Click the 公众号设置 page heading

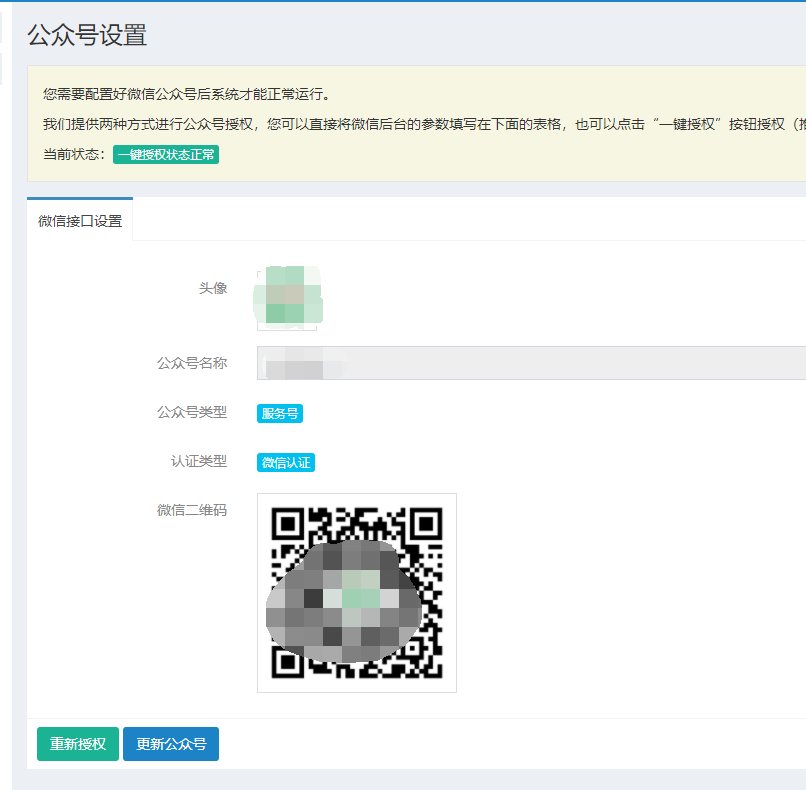[x=87, y=35]
